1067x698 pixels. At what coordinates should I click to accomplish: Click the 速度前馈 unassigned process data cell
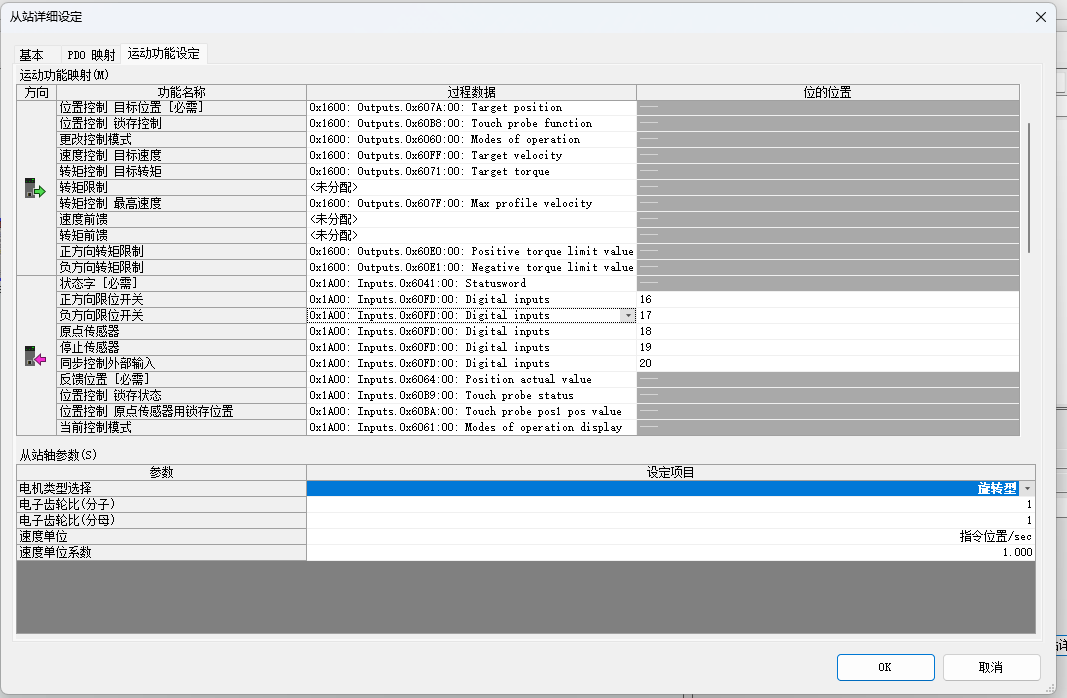471,219
